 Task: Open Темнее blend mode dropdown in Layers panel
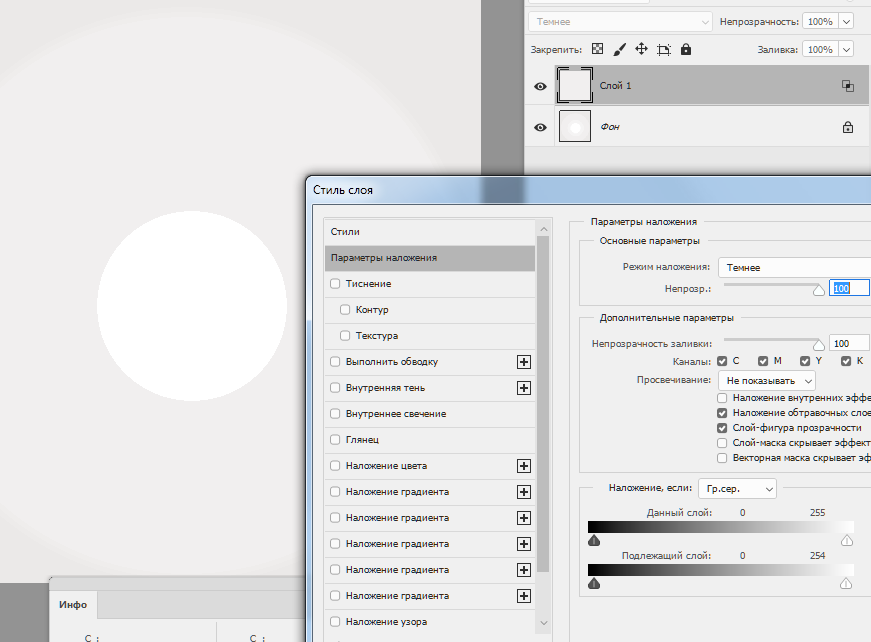(620, 22)
